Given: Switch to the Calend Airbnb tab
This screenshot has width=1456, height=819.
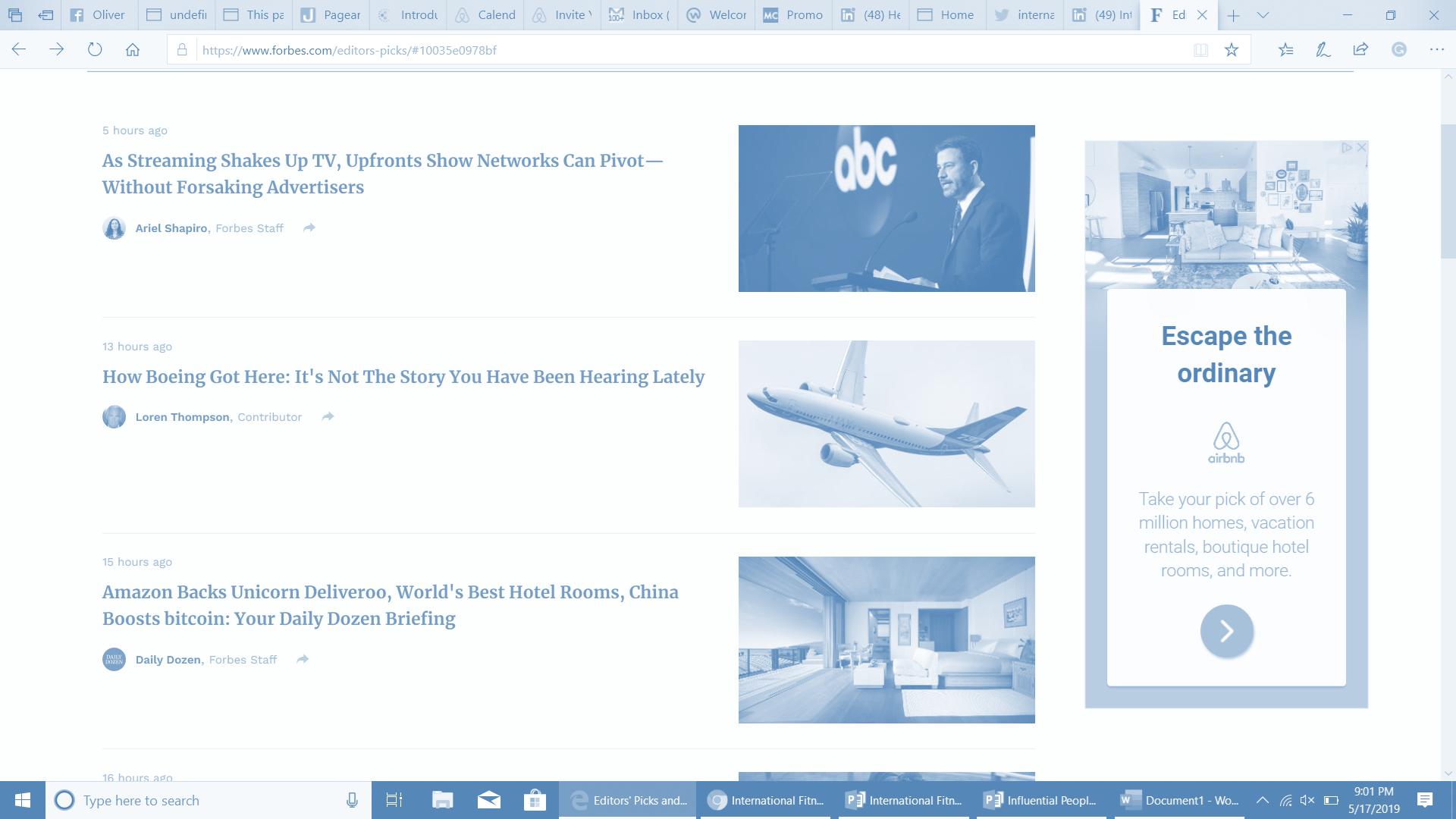Looking at the screenshot, I should [x=486, y=14].
